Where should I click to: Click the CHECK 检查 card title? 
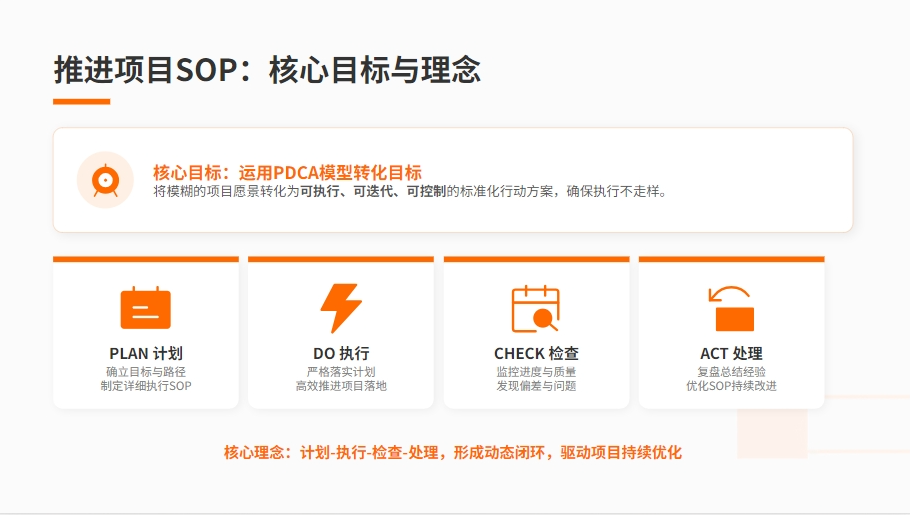point(536,353)
